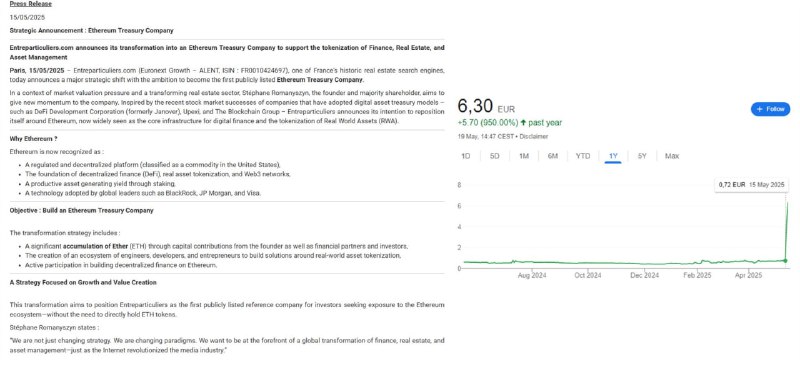
Task: Click the blue Follow button
Action: (x=770, y=109)
